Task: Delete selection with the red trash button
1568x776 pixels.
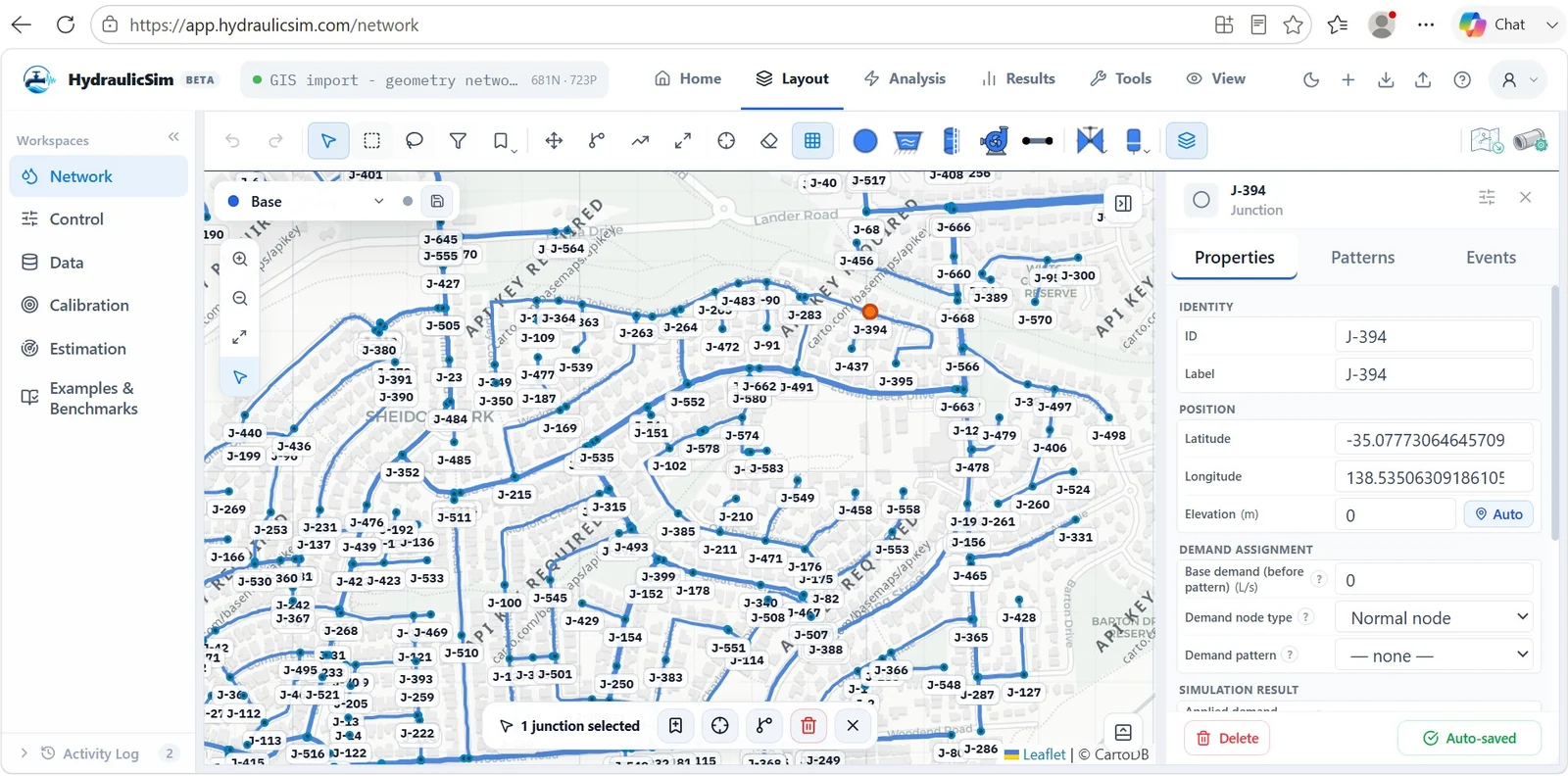Action: pyautogui.click(x=808, y=726)
